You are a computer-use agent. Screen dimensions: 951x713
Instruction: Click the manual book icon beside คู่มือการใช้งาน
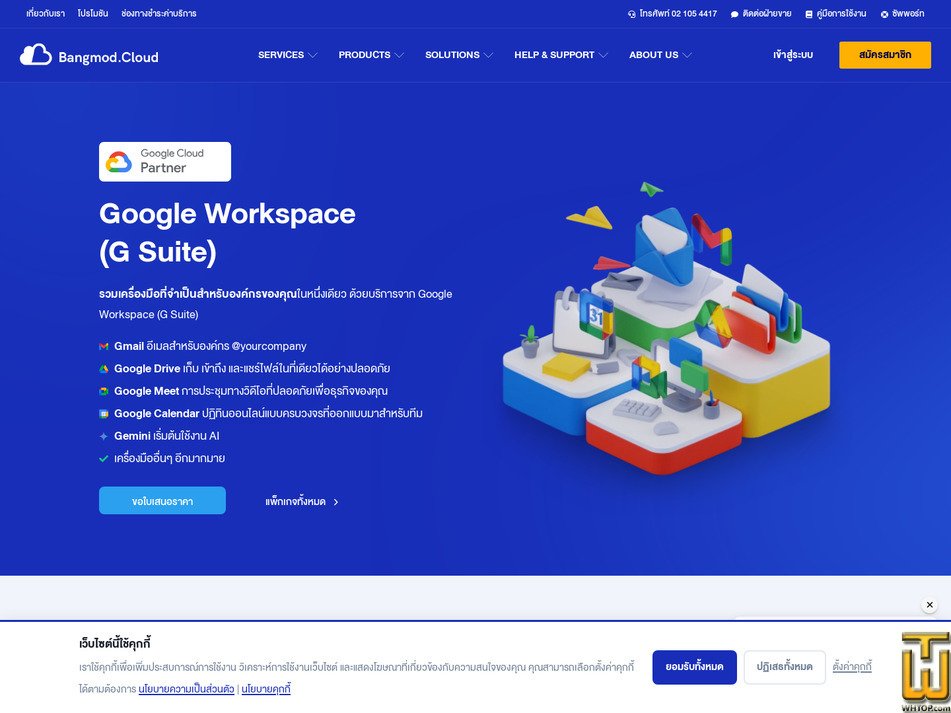point(808,14)
